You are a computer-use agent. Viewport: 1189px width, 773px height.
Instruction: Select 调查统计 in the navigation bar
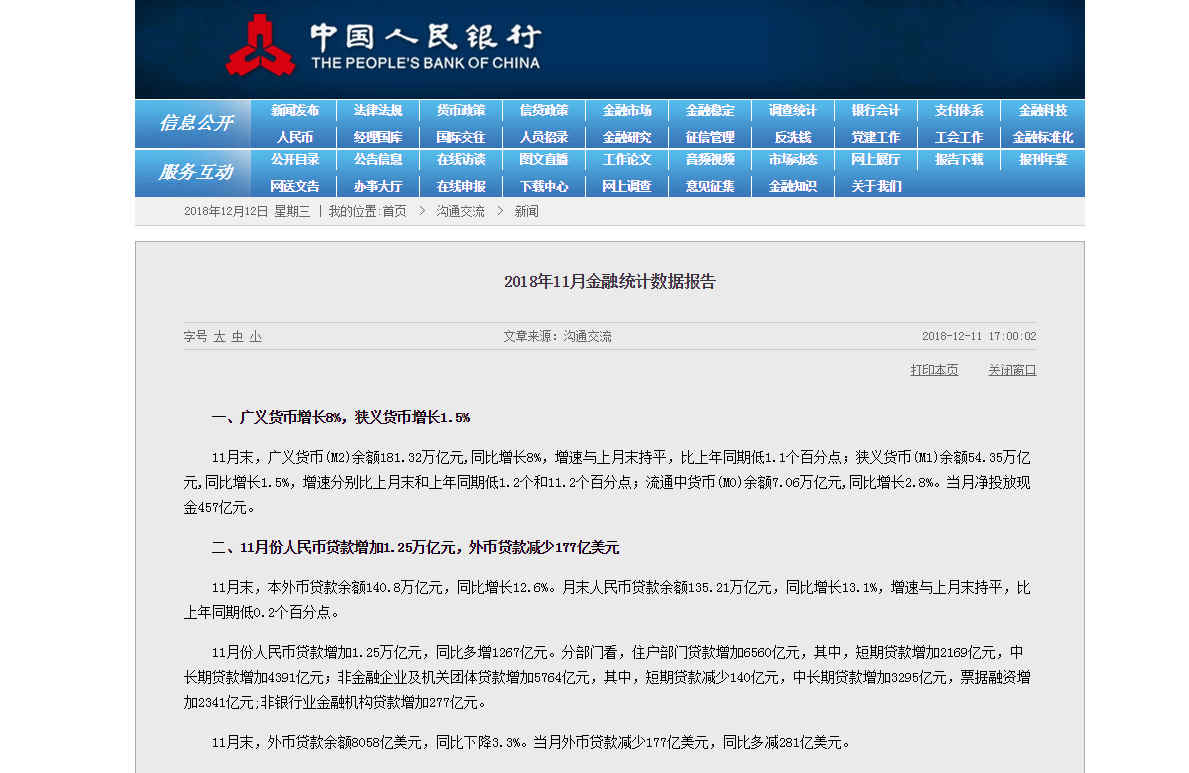point(793,111)
